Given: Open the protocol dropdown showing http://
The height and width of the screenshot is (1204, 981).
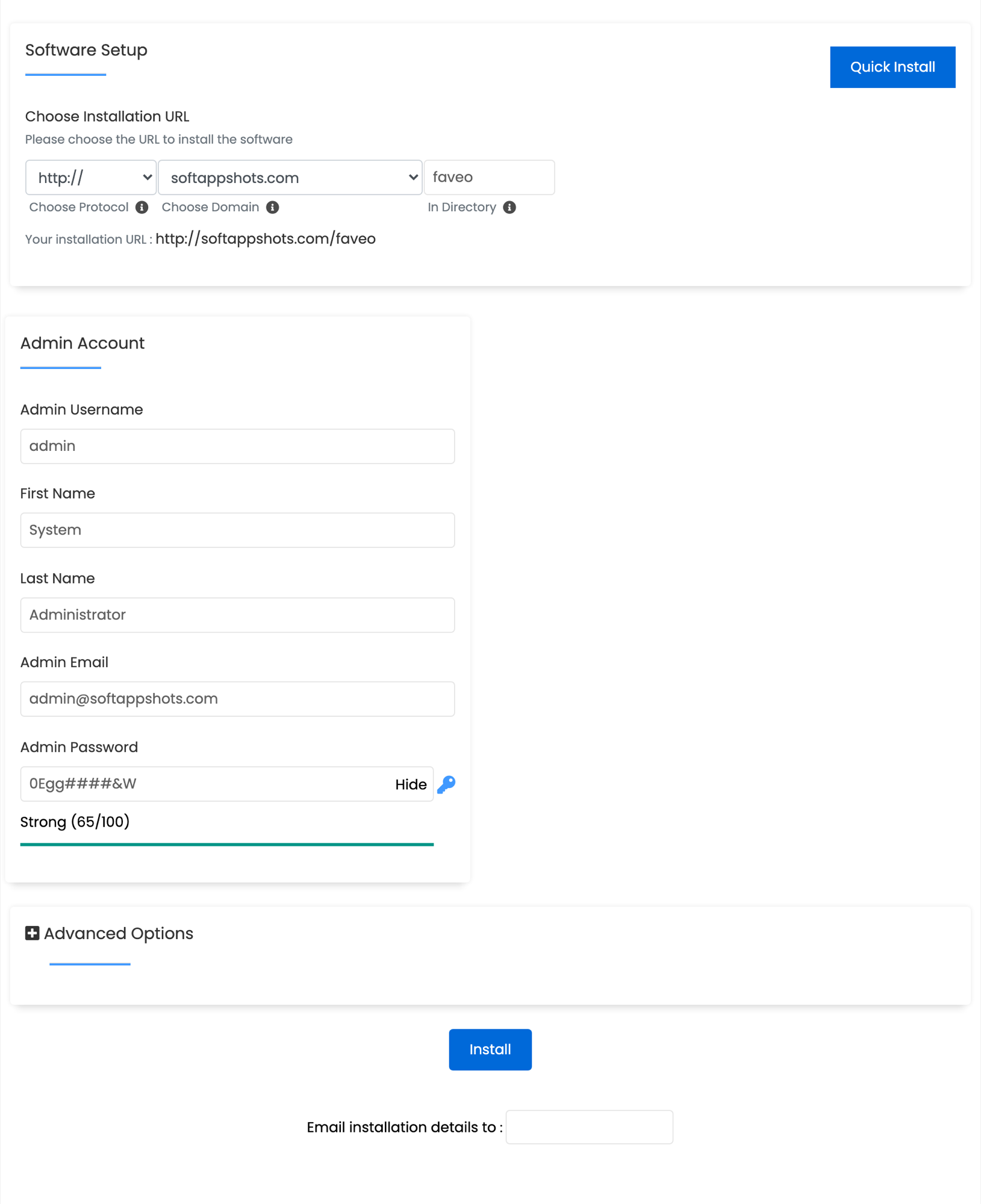Looking at the screenshot, I should [x=90, y=177].
